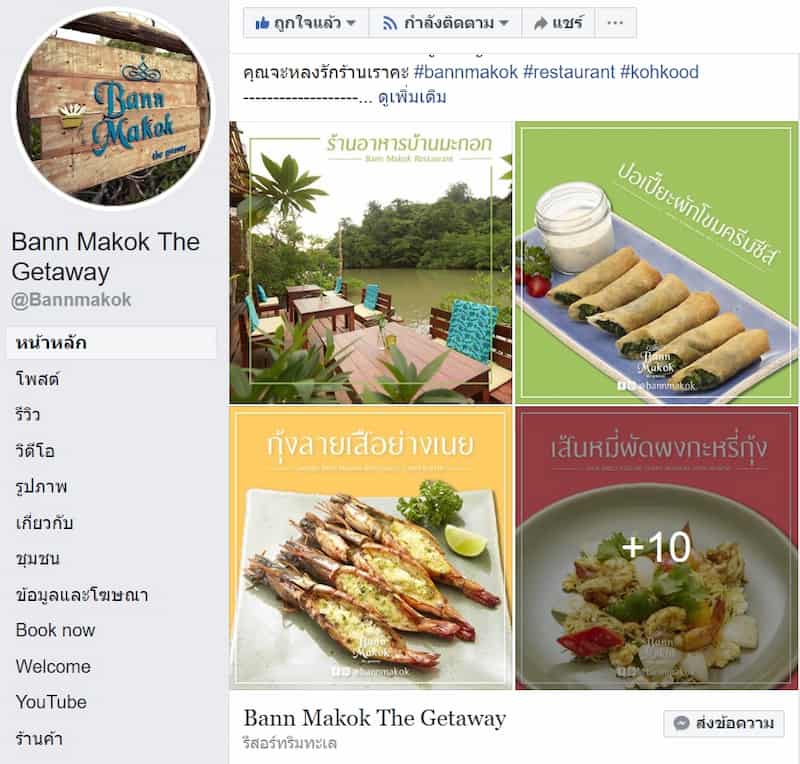Click the Messenger icon in send message button
Viewport: 800px width, 764px height.
click(681, 723)
